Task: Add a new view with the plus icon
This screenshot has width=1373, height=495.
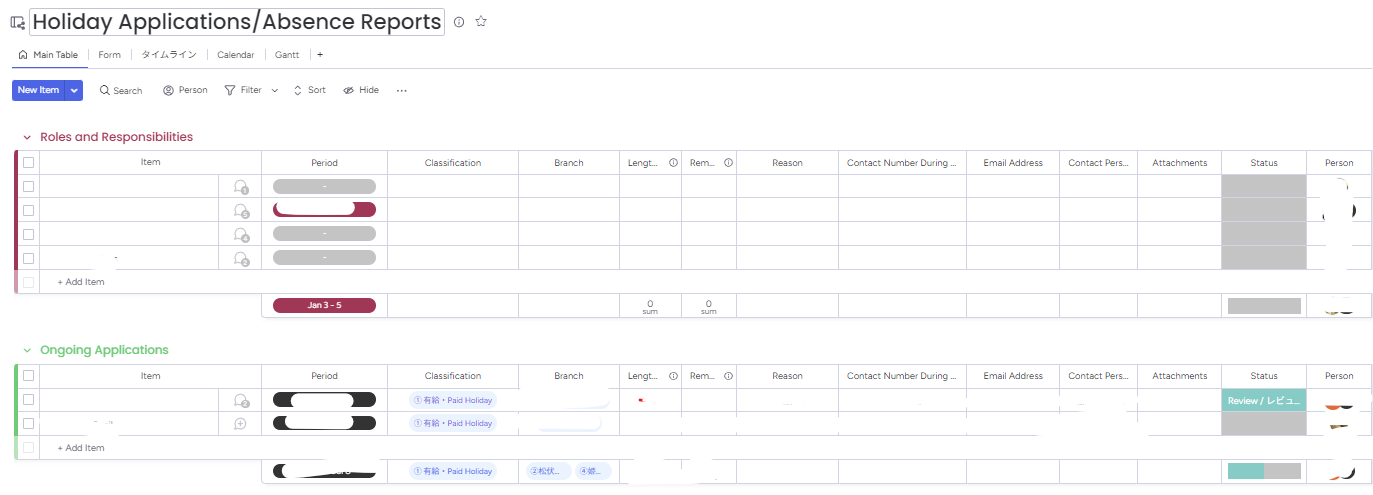Action: [x=320, y=55]
